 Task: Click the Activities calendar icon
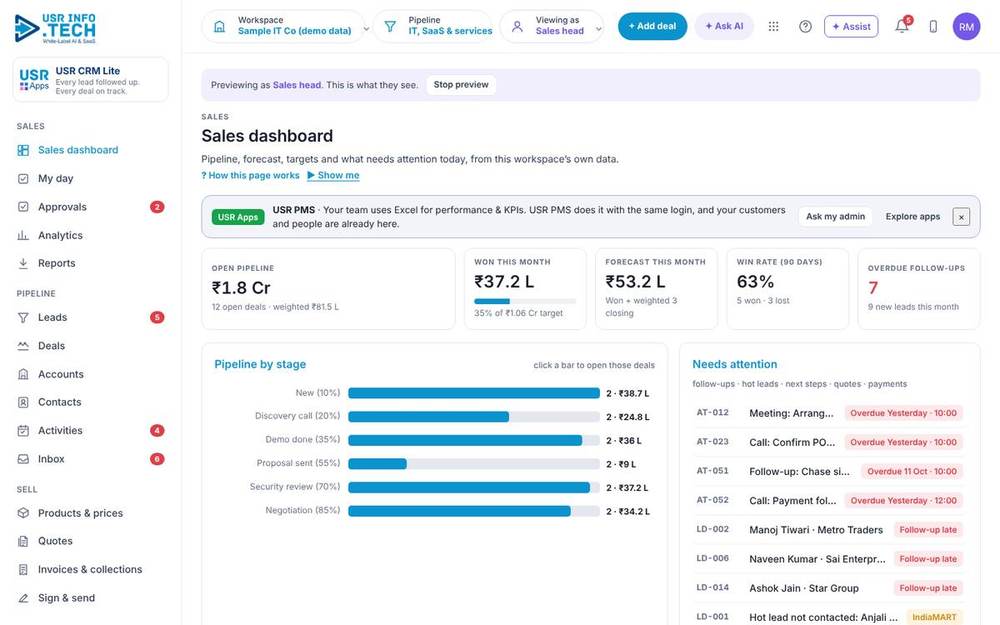point(23,430)
